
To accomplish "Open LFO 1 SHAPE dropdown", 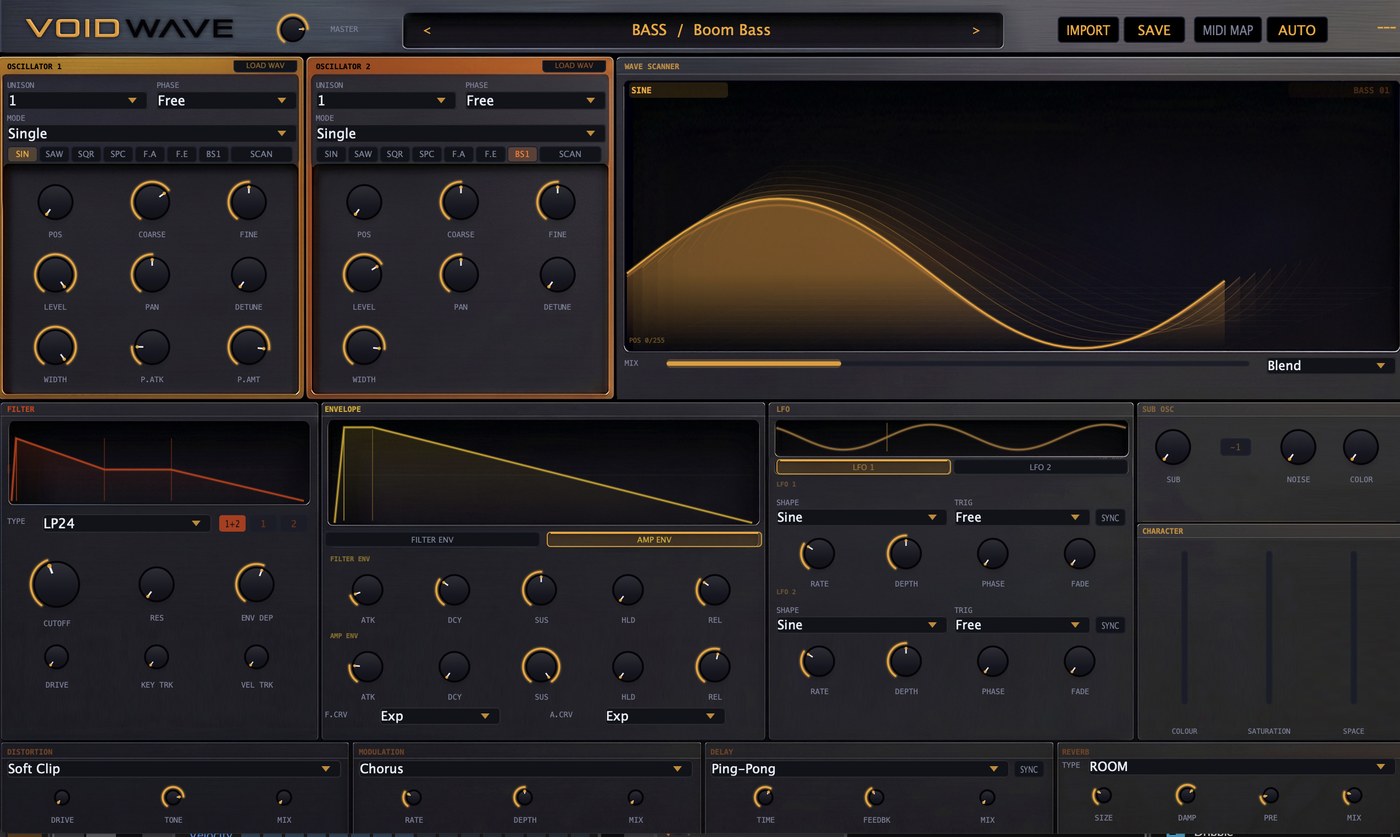I will [860, 517].
